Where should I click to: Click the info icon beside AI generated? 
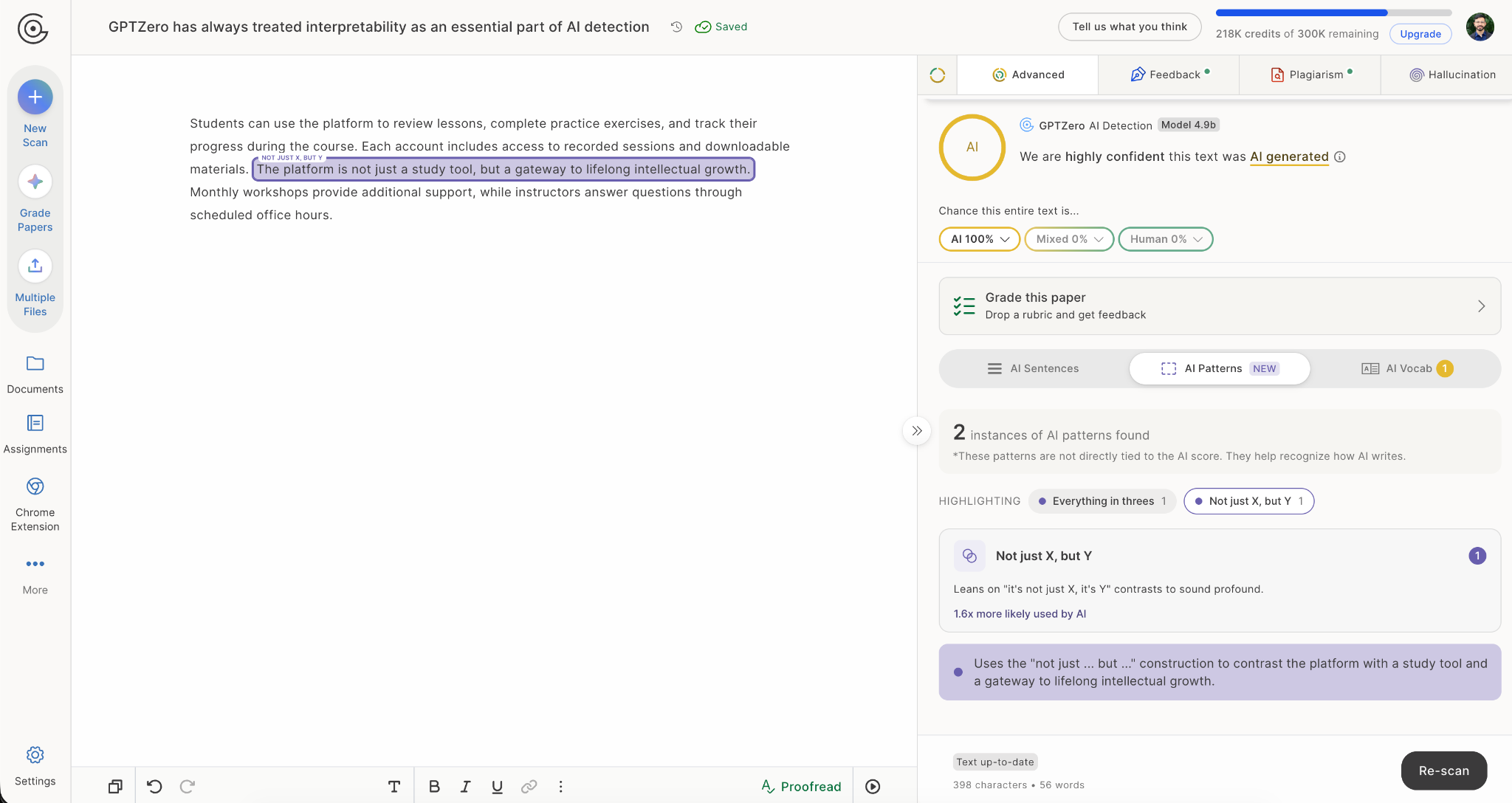1340,156
